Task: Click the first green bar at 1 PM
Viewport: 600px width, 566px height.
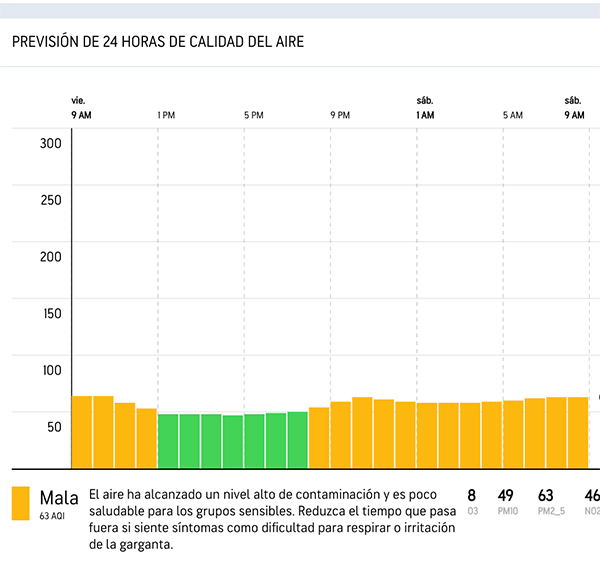Action: 168,441
